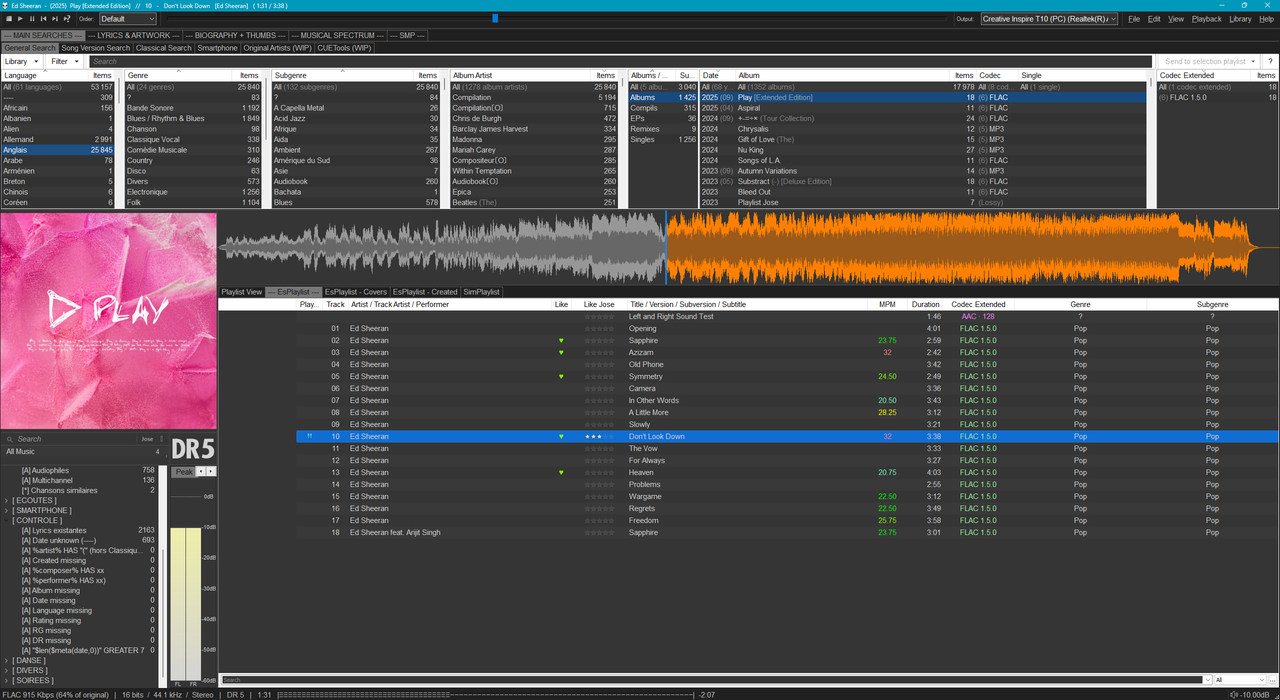The height and width of the screenshot is (700, 1280).
Task: Pause playback using the Pause button
Action: pos(32,19)
